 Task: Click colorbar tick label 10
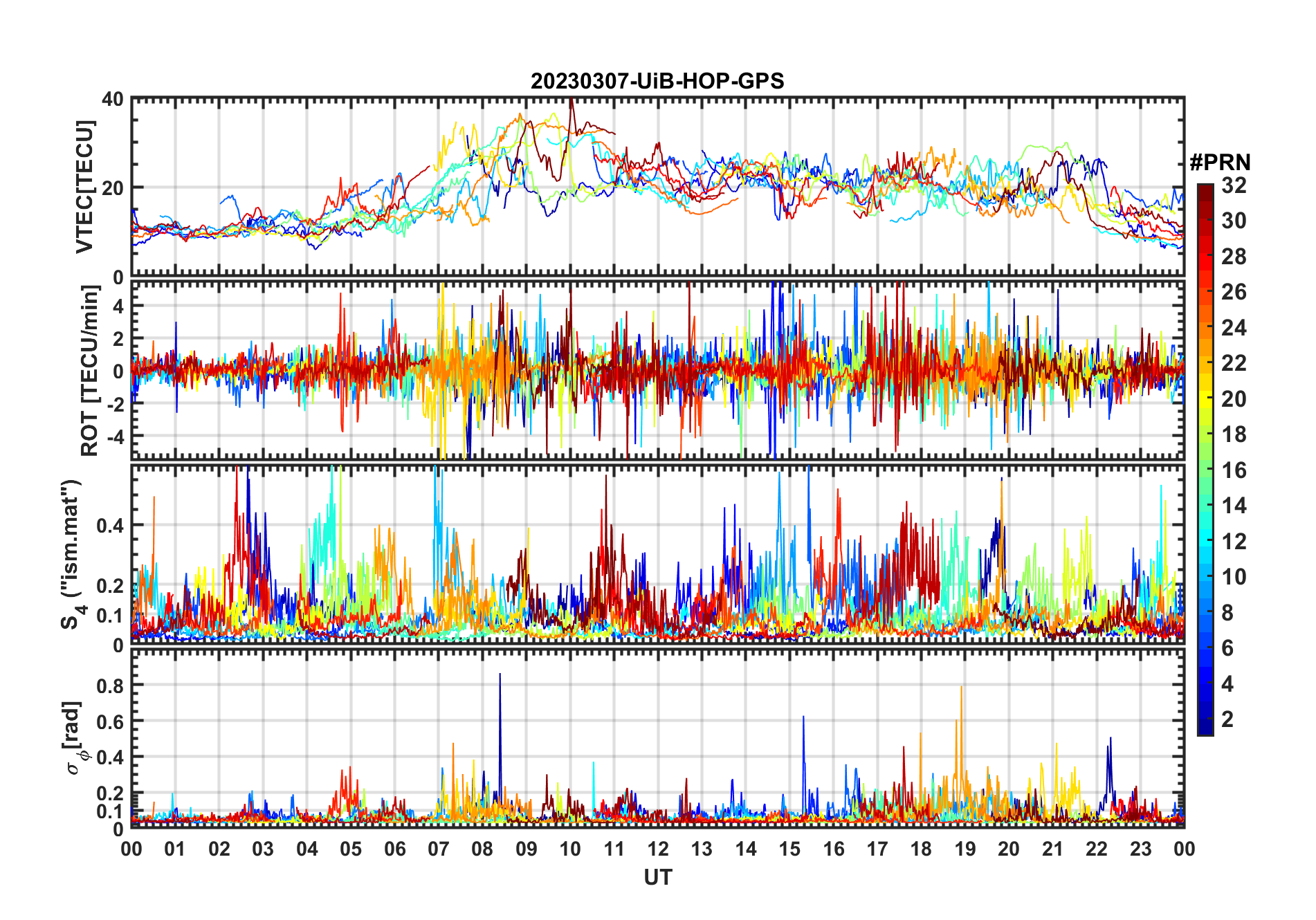[x=1234, y=577]
